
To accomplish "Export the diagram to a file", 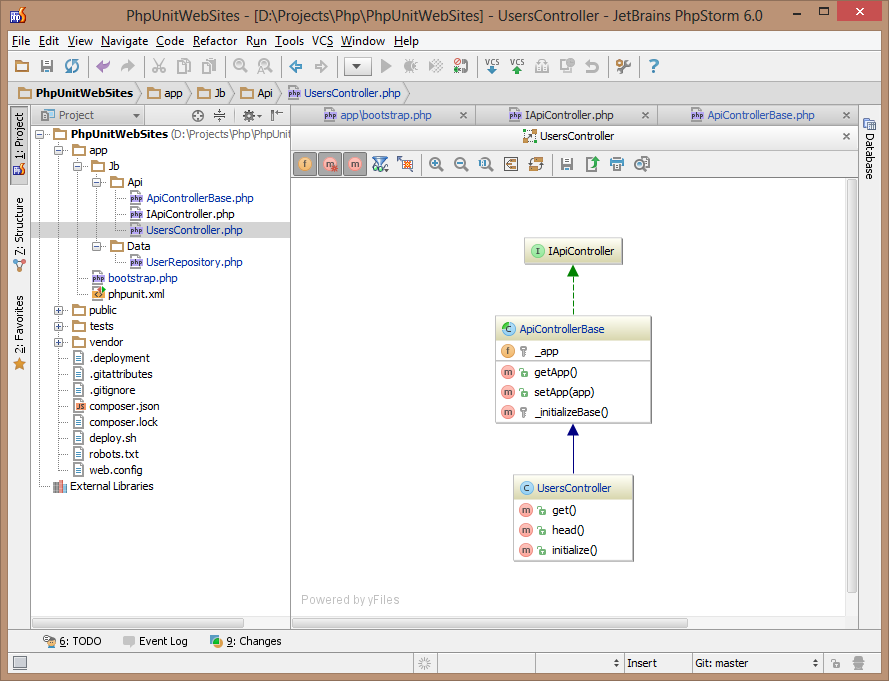I will 592,164.
